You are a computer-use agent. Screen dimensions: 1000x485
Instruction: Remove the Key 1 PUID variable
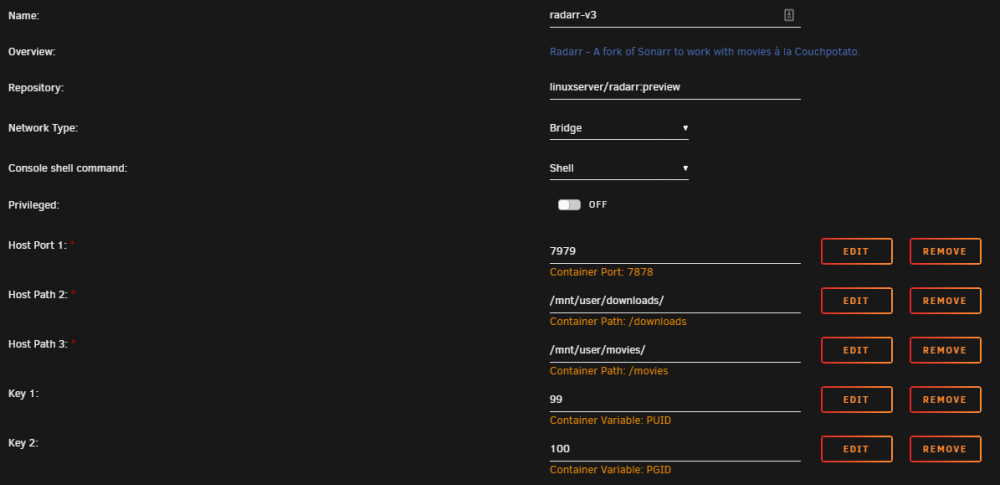[x=945, y=399]
